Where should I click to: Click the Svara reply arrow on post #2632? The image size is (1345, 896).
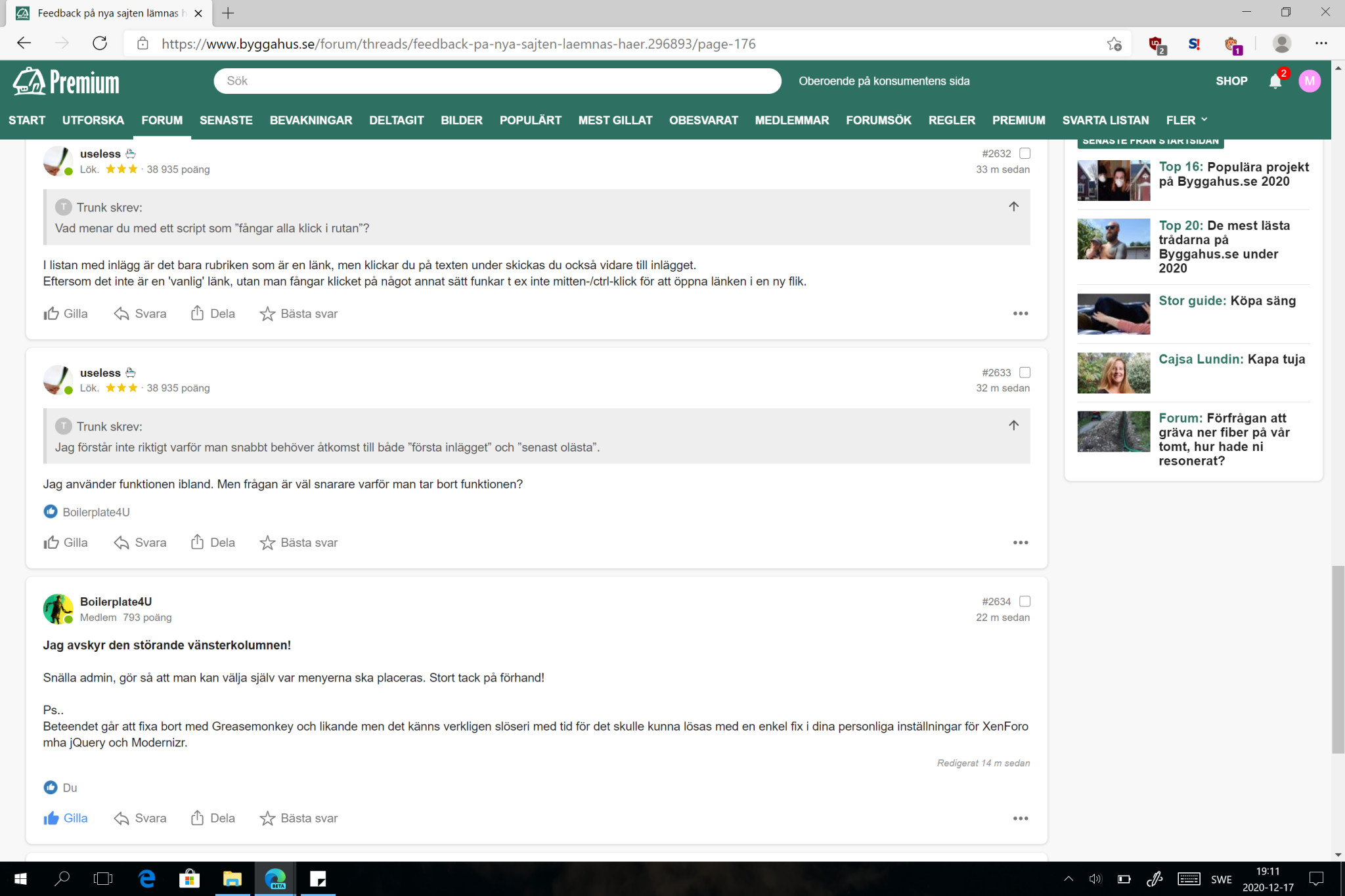121,314
